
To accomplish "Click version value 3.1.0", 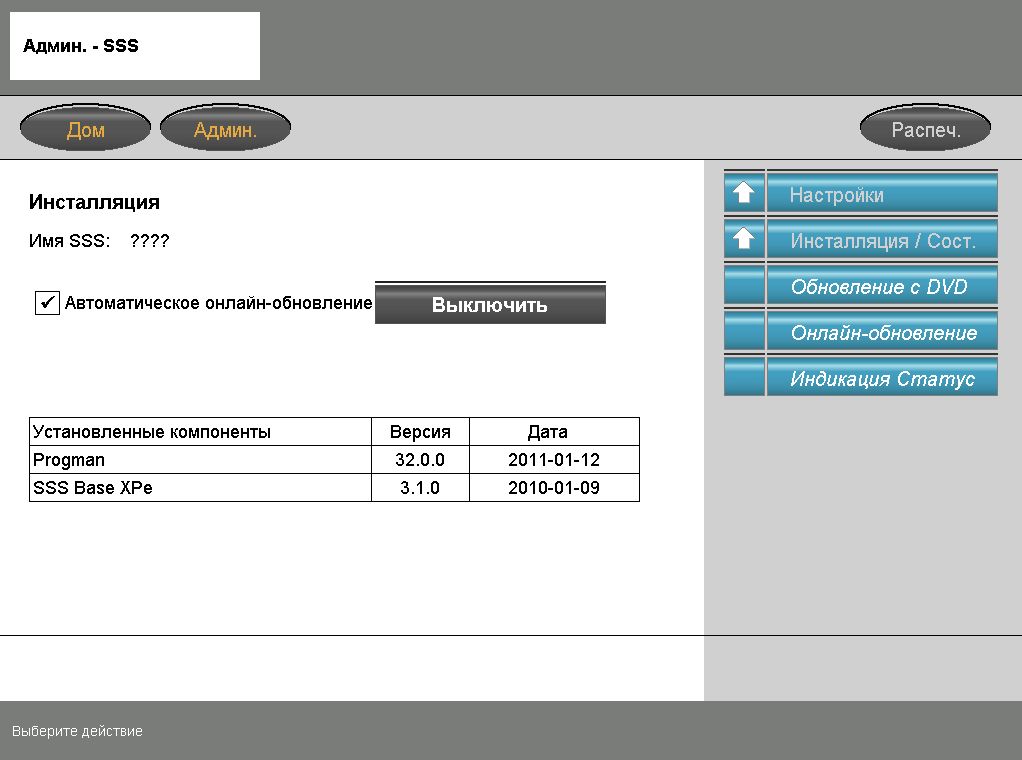I will [x=420, y=488].
